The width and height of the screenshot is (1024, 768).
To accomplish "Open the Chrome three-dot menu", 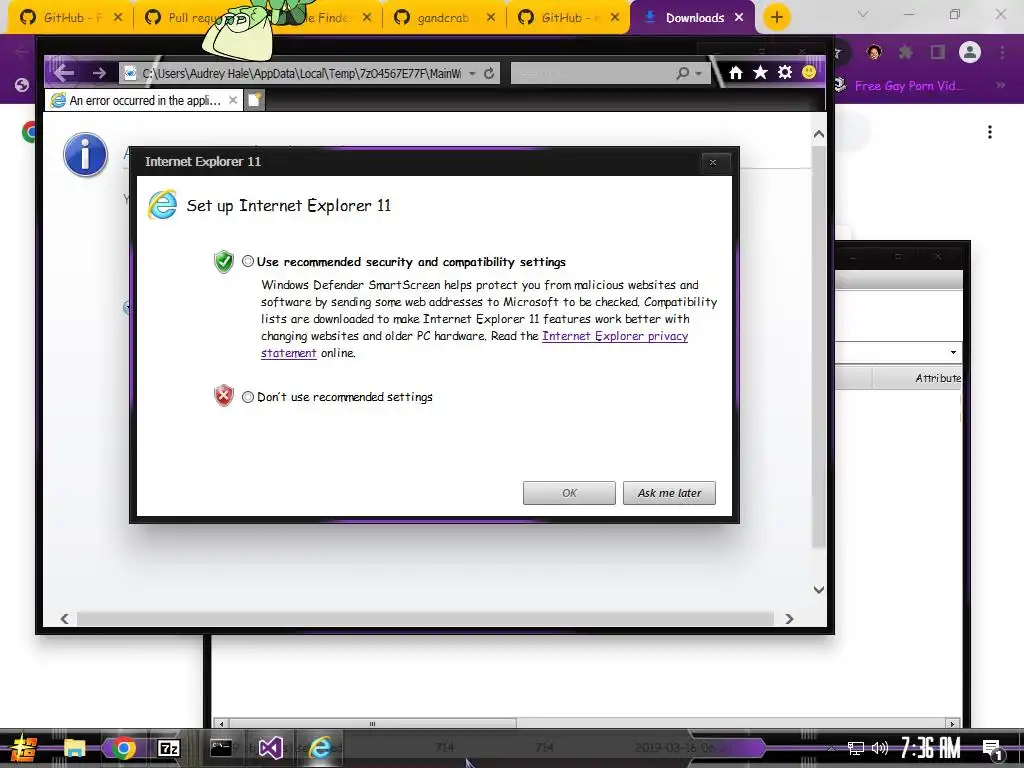I will click(x=1002, y=52).
